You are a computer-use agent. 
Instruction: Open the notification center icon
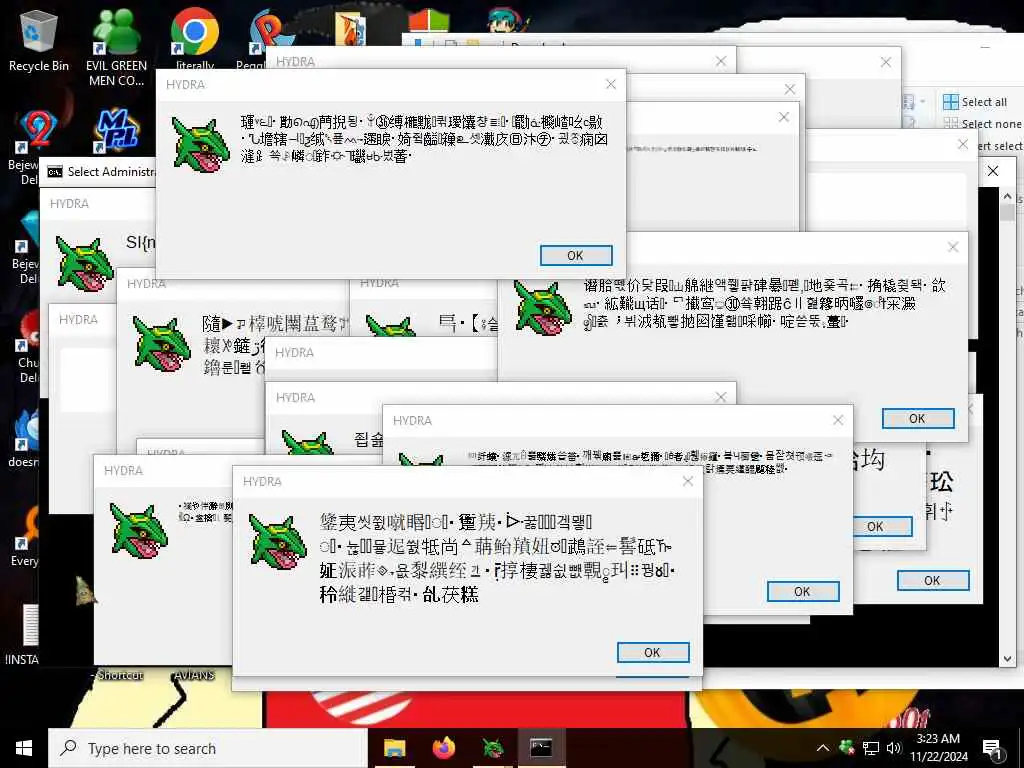993,748
